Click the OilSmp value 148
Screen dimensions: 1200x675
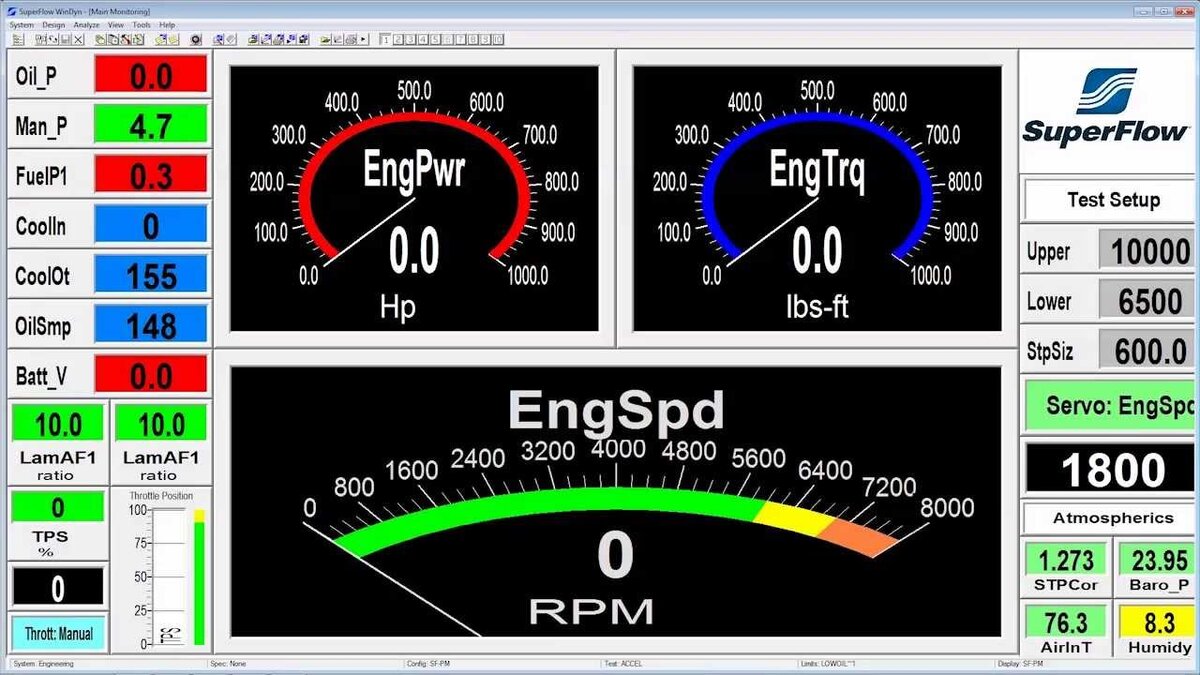click(x=150, y=325)
